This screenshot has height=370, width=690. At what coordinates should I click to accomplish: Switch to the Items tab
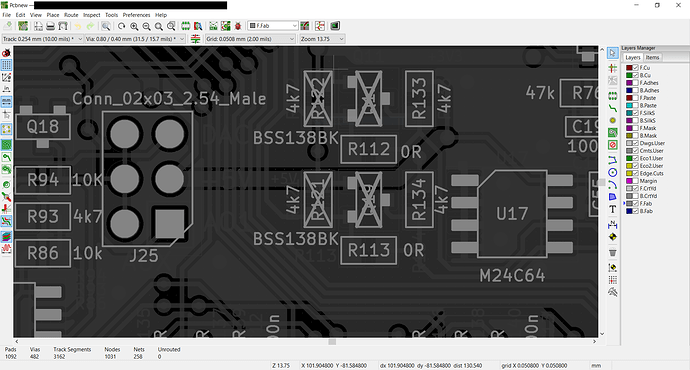652,58
